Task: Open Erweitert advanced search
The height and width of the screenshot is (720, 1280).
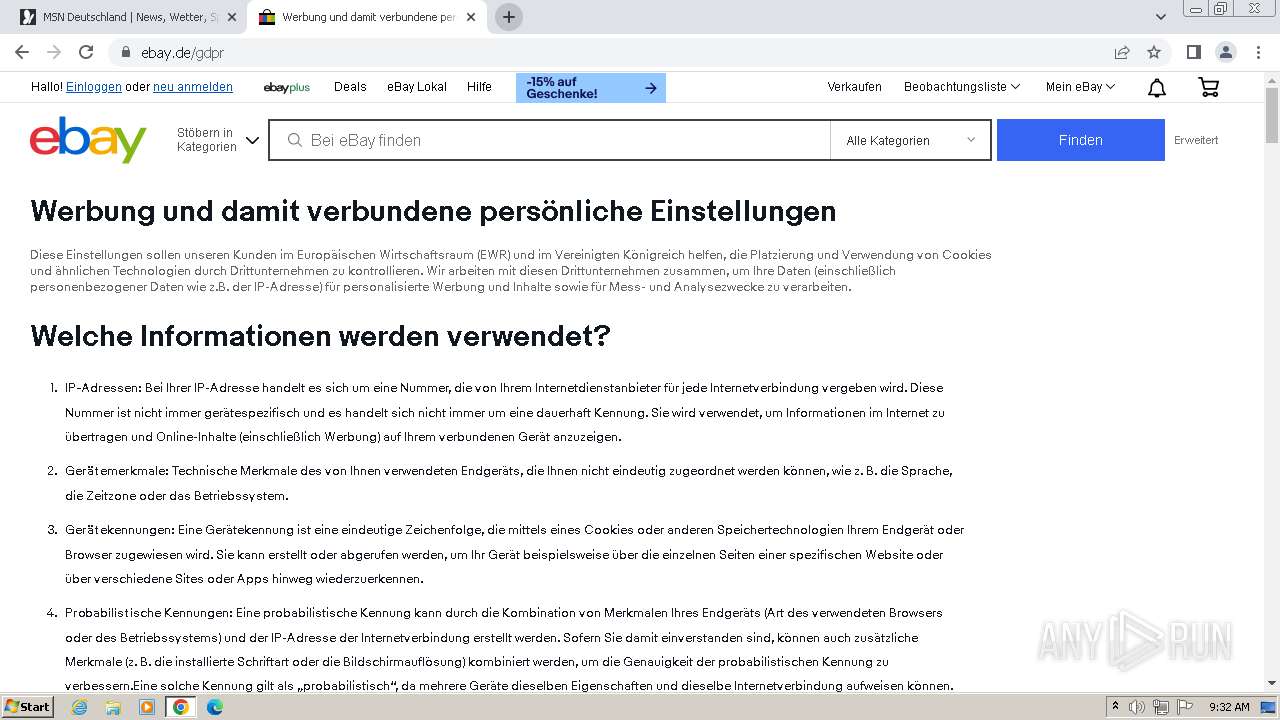Action: coord(1196,140)
